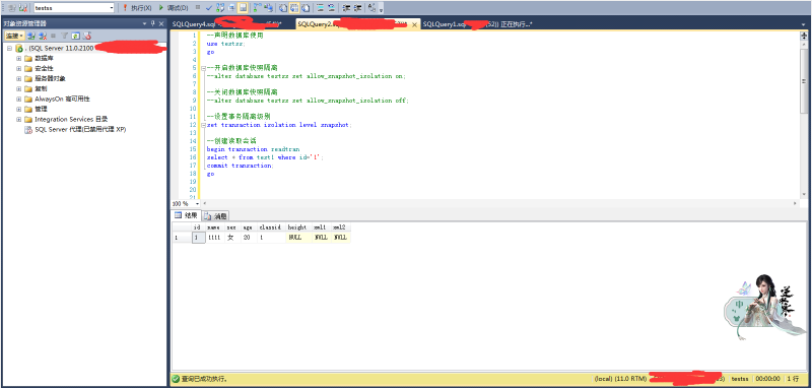The image size is (812, 388).
Task: Select the highlighted Results to Grid icon
Action: point(294,8)
